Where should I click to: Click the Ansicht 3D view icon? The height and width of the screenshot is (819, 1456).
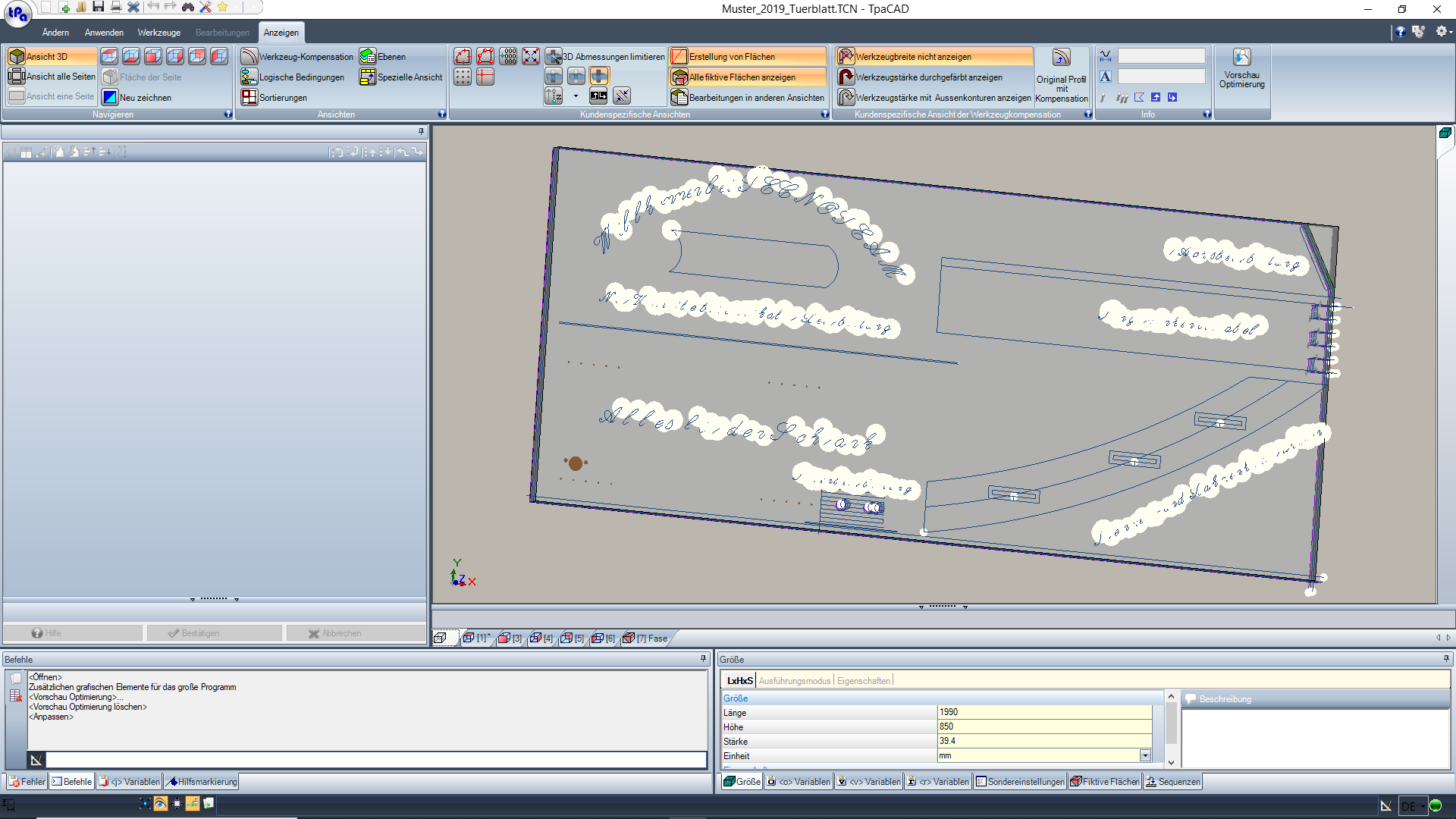click(x=17, y=56)
